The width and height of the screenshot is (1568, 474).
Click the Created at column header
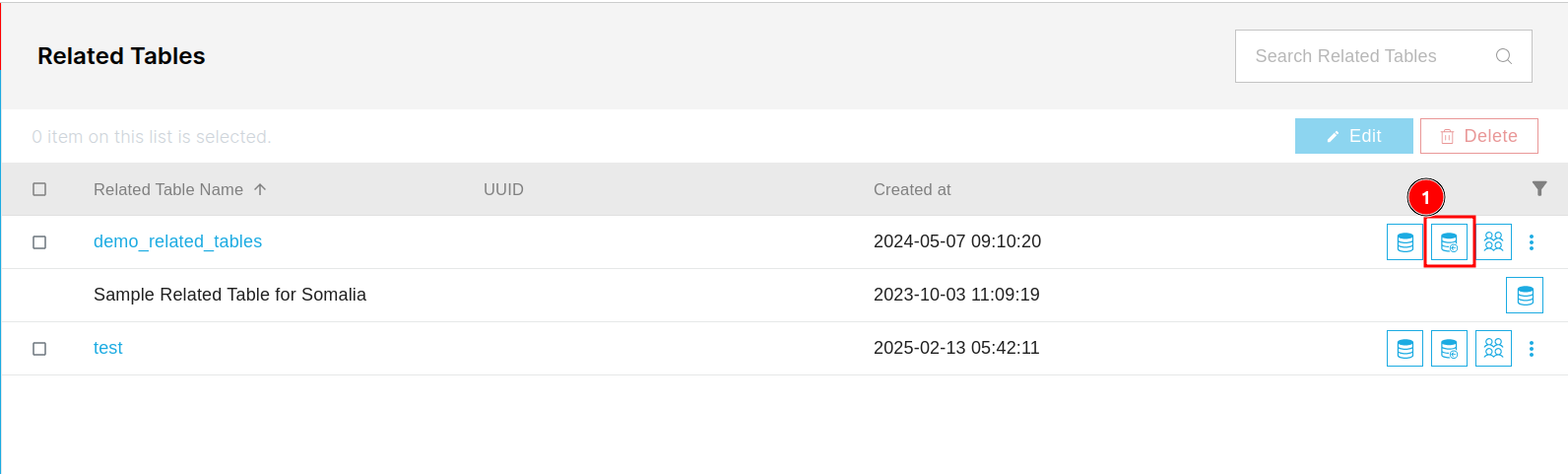[912, 189]
